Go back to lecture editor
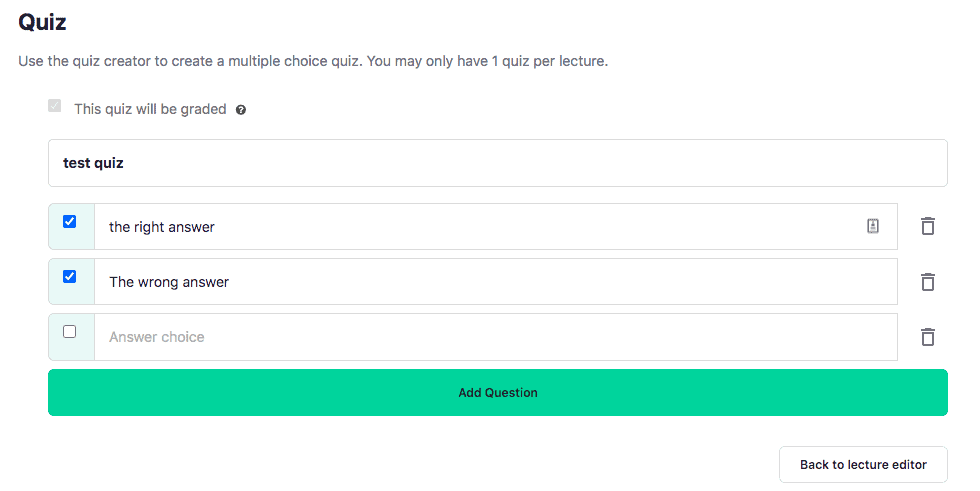Image resolution: width=980 pixels, height=491 pixels. point(863,465)
